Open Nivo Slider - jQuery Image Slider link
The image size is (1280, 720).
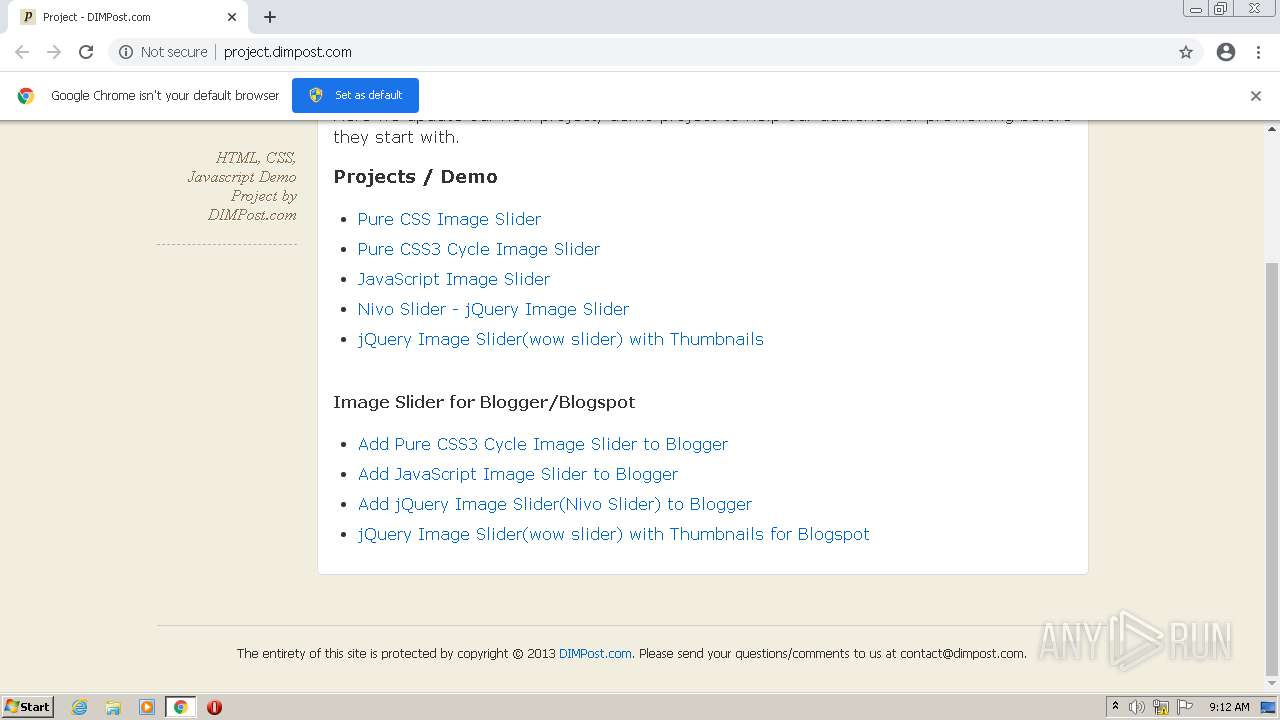point(493,309)
